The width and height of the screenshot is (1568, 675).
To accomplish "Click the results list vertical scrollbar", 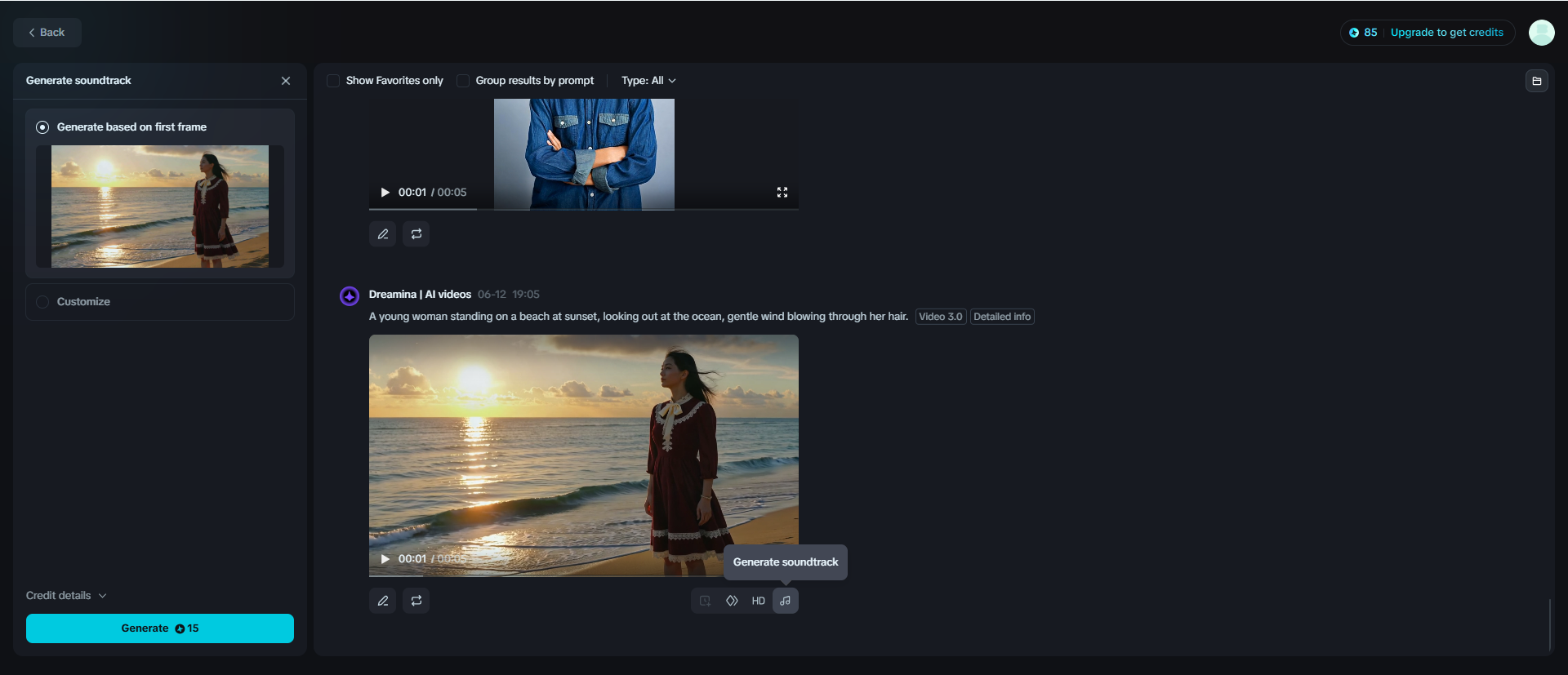I will 1549,624.
